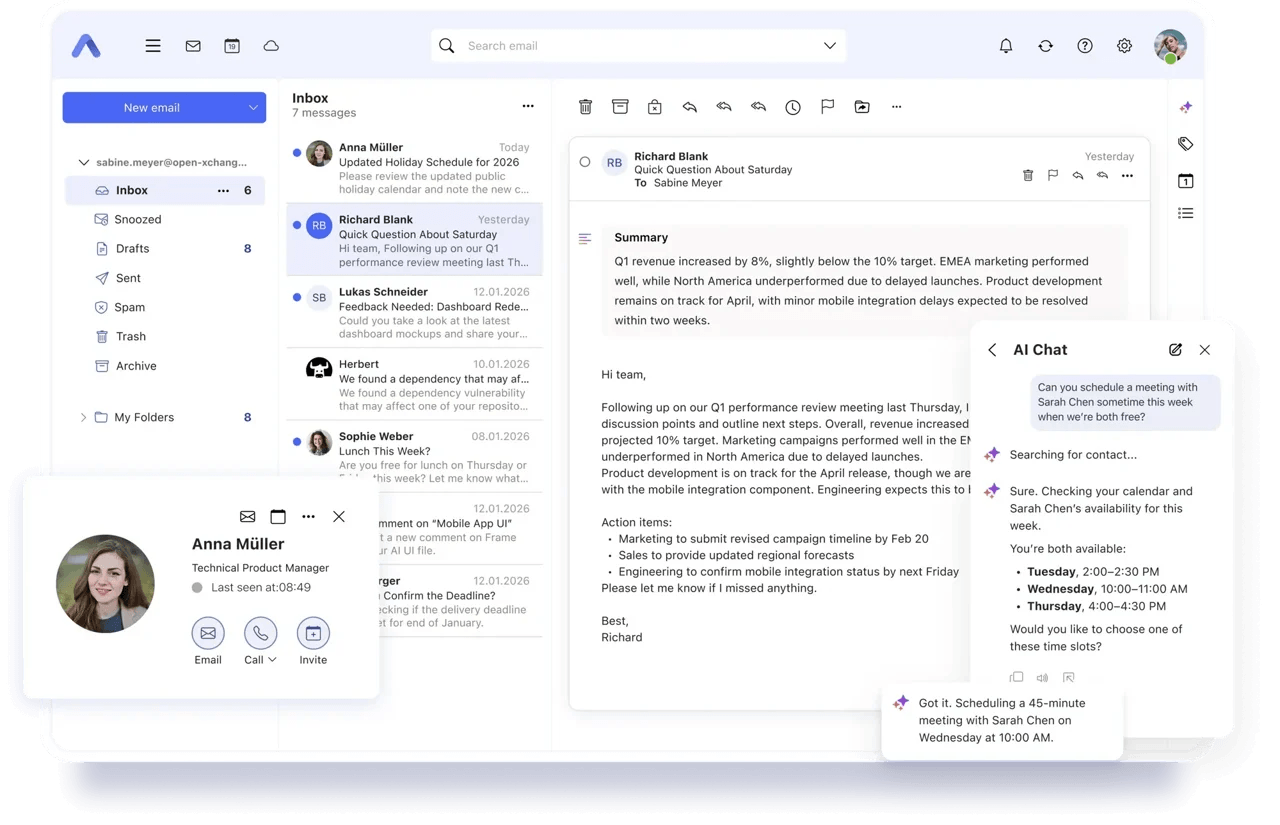Click the Search email field
The width and height of the screenshot is (1280, 825).
pyautogui.click(x=638, y=46)
